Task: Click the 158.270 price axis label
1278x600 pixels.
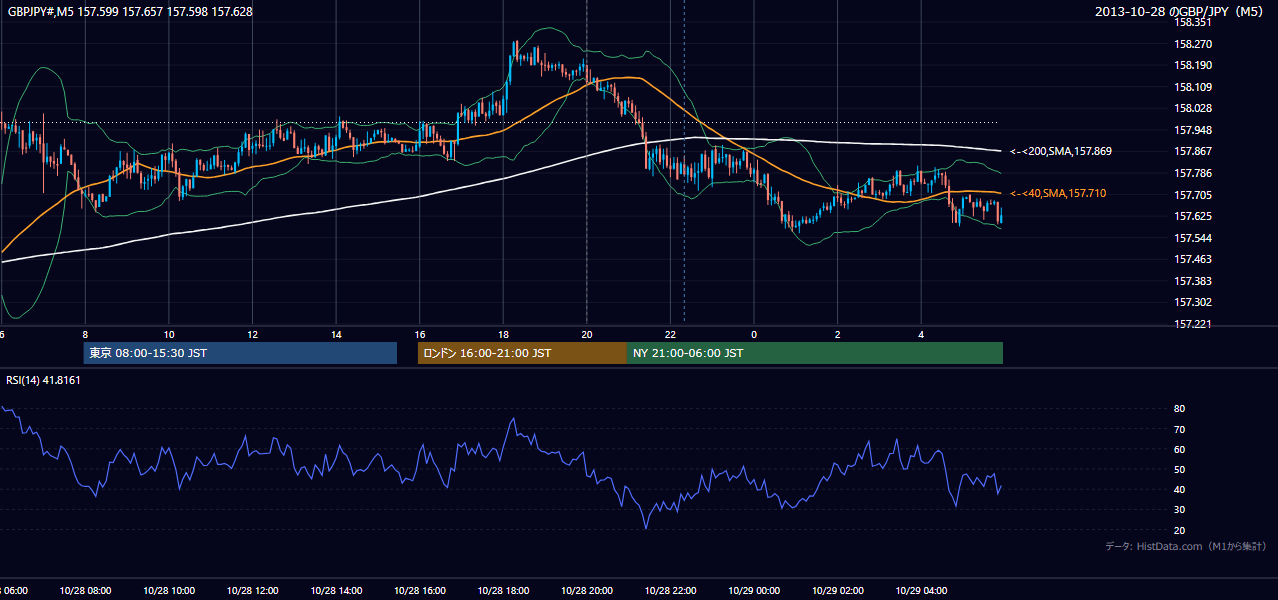Action: pyautogui.click(x=1193, y=44)
